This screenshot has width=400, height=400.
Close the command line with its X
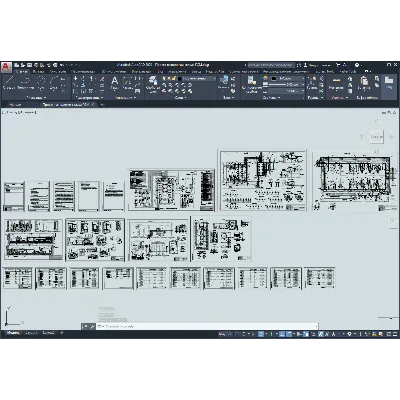(x=85, y=327)
